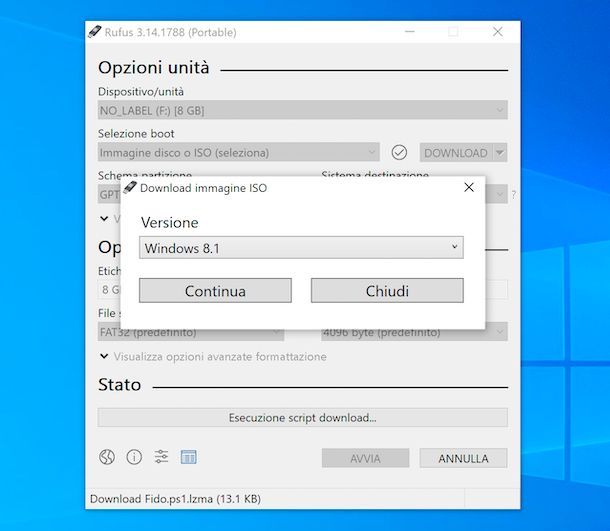
Task: Open the DOWNLOAD split-button arrow
Action: [x=500, y=152]
